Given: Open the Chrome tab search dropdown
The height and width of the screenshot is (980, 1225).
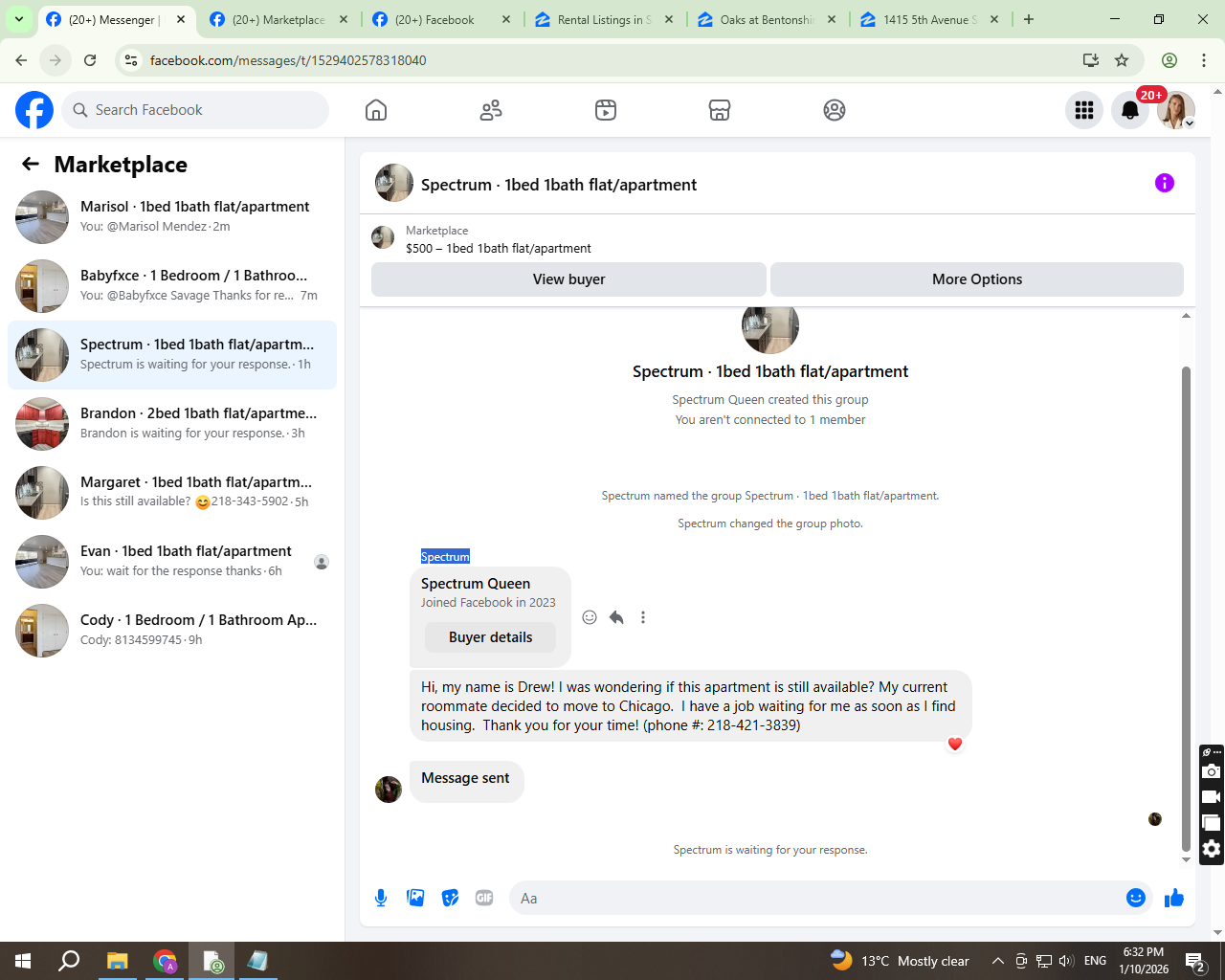Looking at the screenshot, I should (x=19, y=19).
